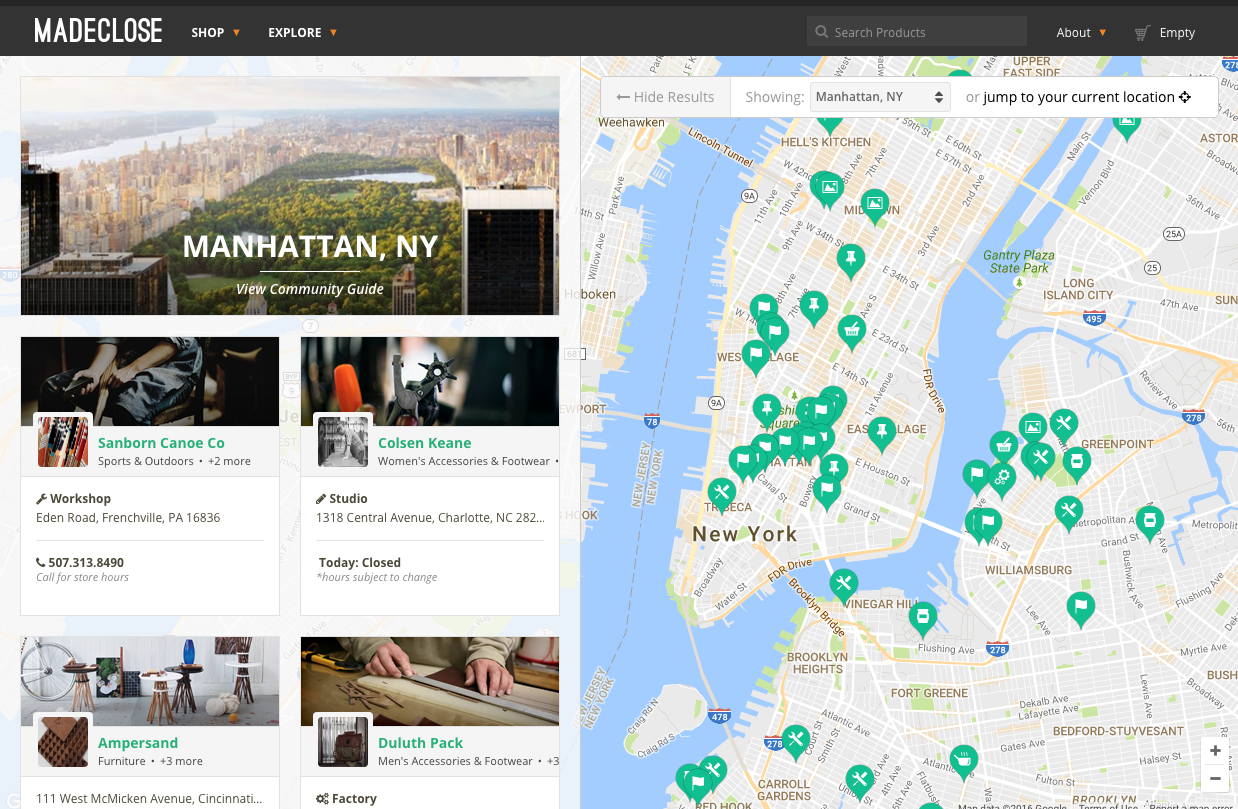Click the jar marker below Greenpoint label
This screenshot has width=1238, height=809.
(1076, 462)
